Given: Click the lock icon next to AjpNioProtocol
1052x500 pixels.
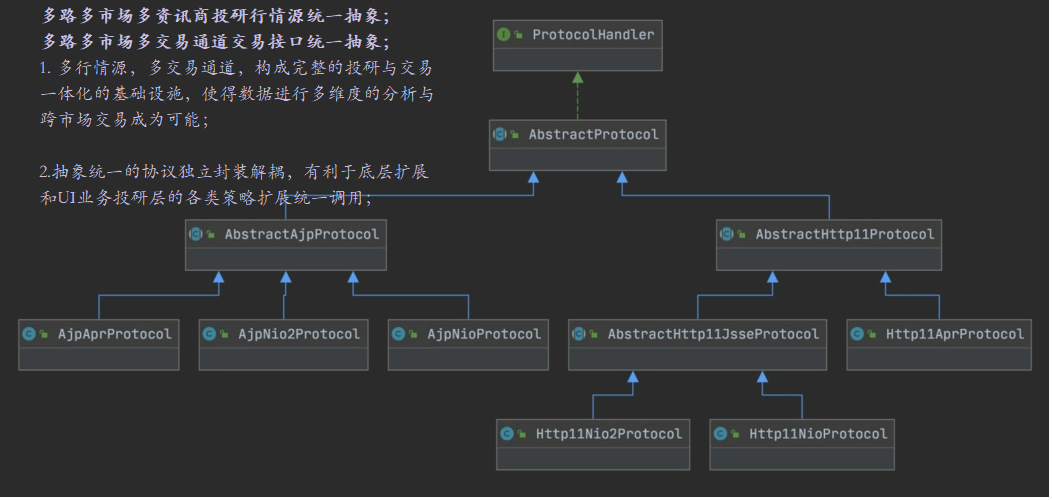Looking at the screenshot, I should [x=413, y=334].
